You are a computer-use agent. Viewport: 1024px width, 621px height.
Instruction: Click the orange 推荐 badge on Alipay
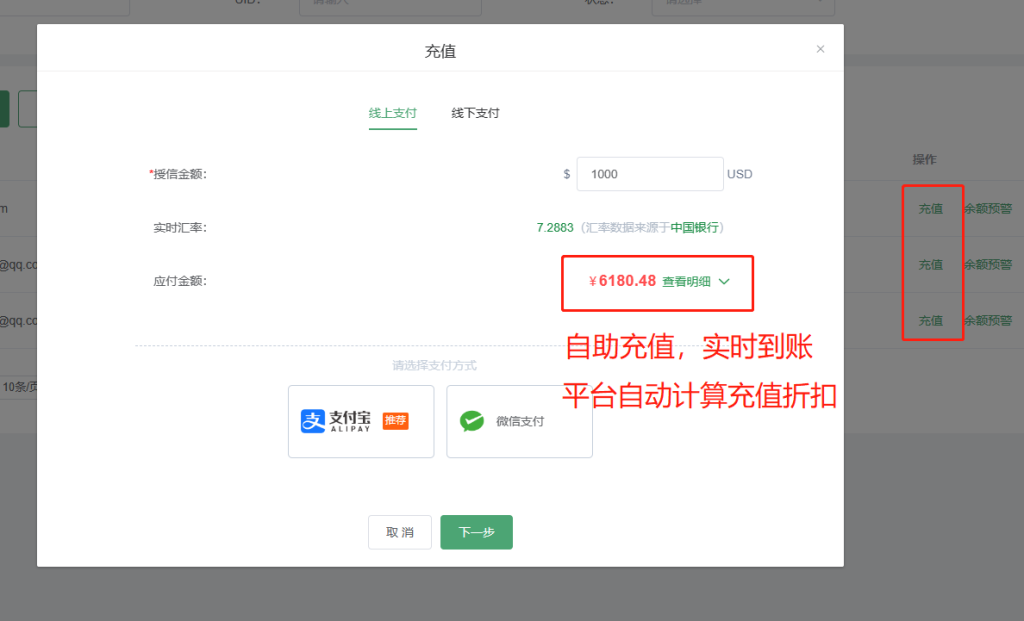click(x=395, y=421)
